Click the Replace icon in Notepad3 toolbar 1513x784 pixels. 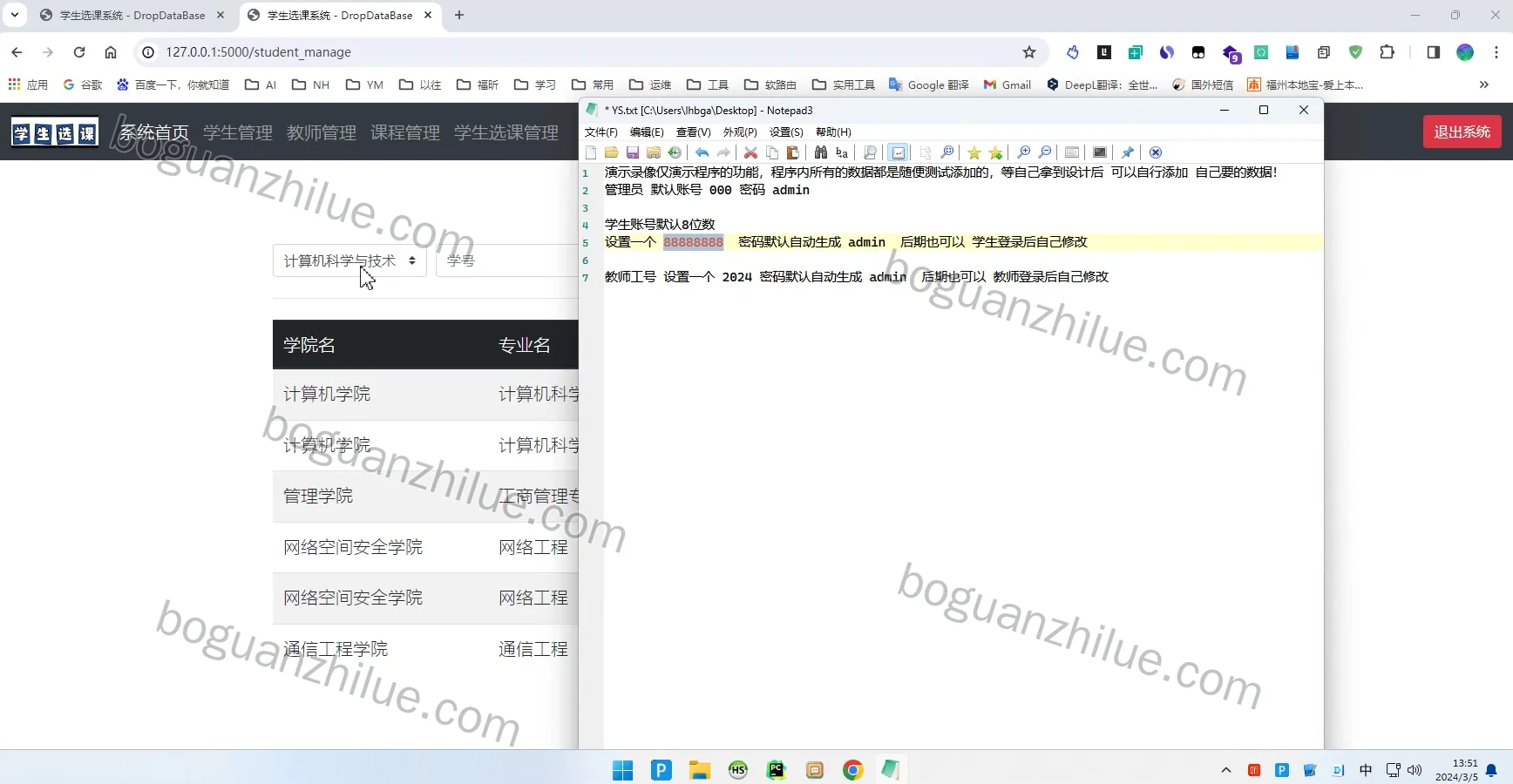click(842, 152)
